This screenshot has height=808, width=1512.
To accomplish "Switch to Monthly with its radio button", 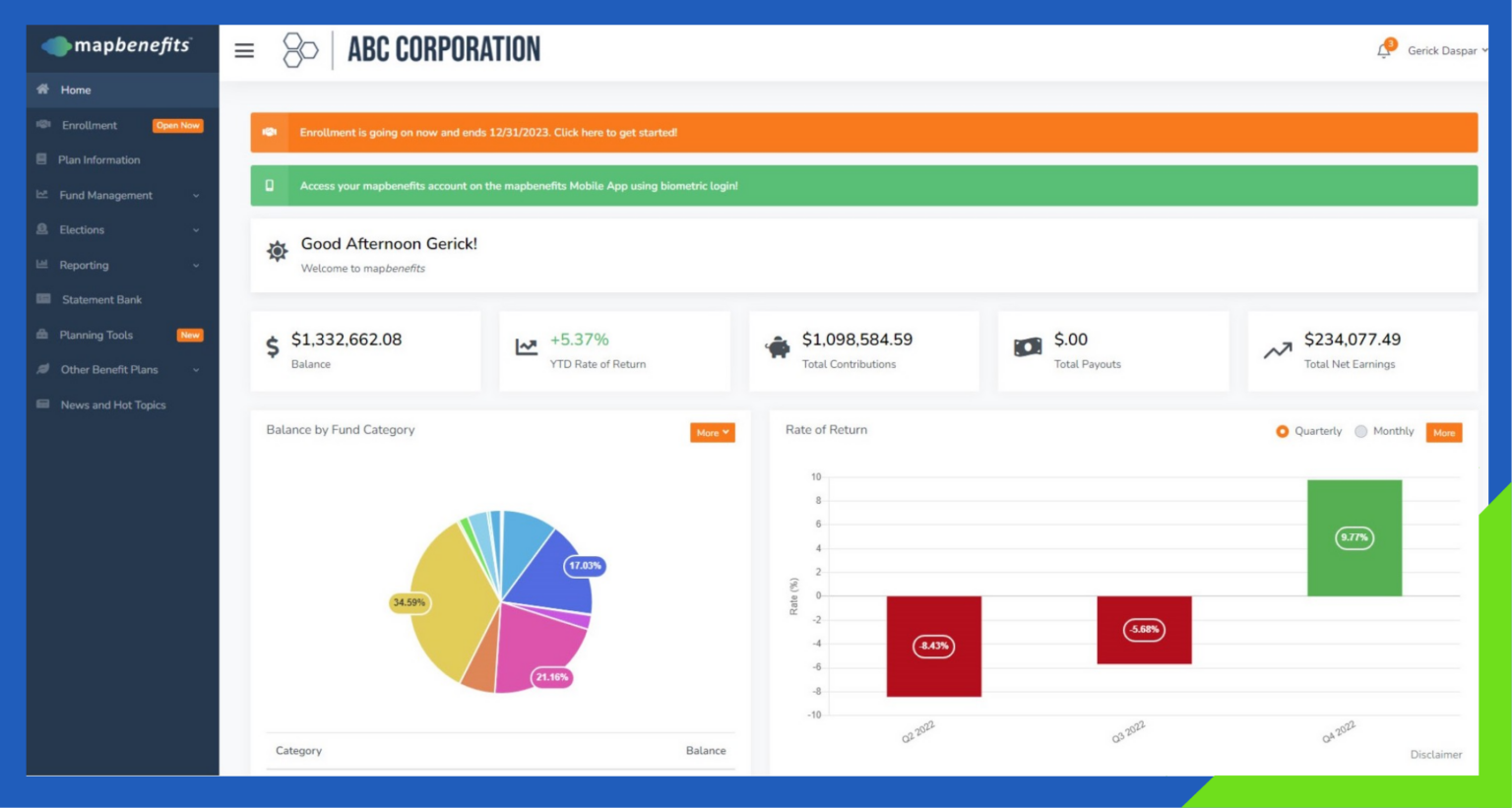I will click(x=1359, y=431).
